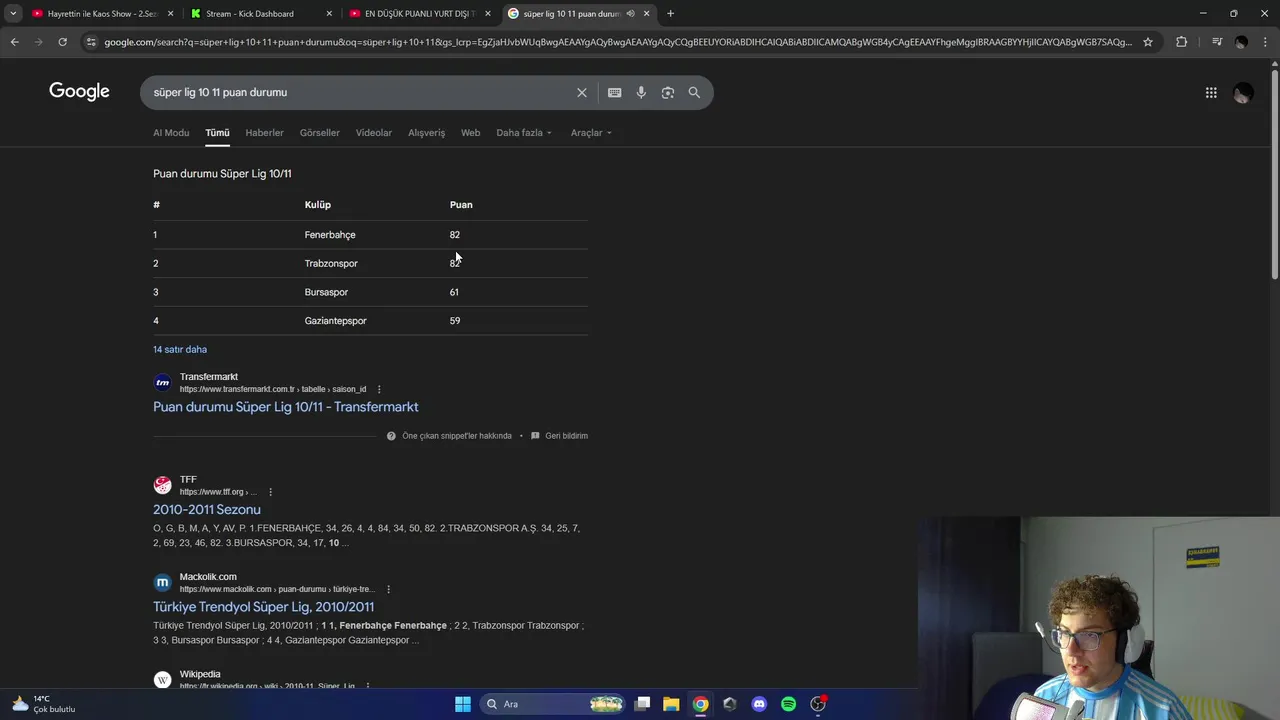Expand table with 14 satır daha

coord(180,349)
